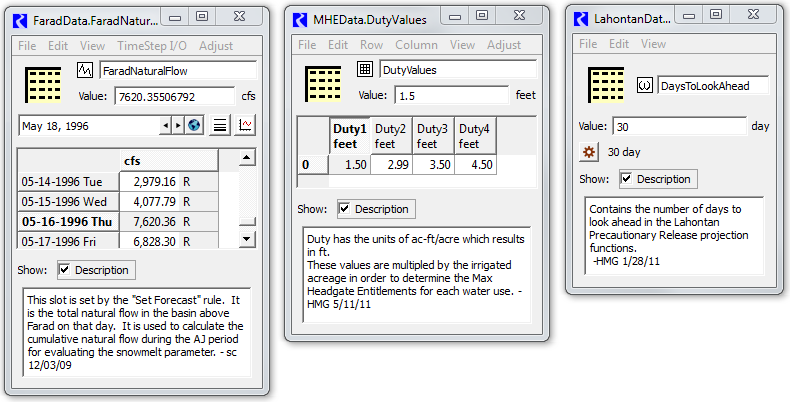Screen dimensions: 790x402
Task: Open Edit menu in MHEData window
Action: (x=338, y=45)
